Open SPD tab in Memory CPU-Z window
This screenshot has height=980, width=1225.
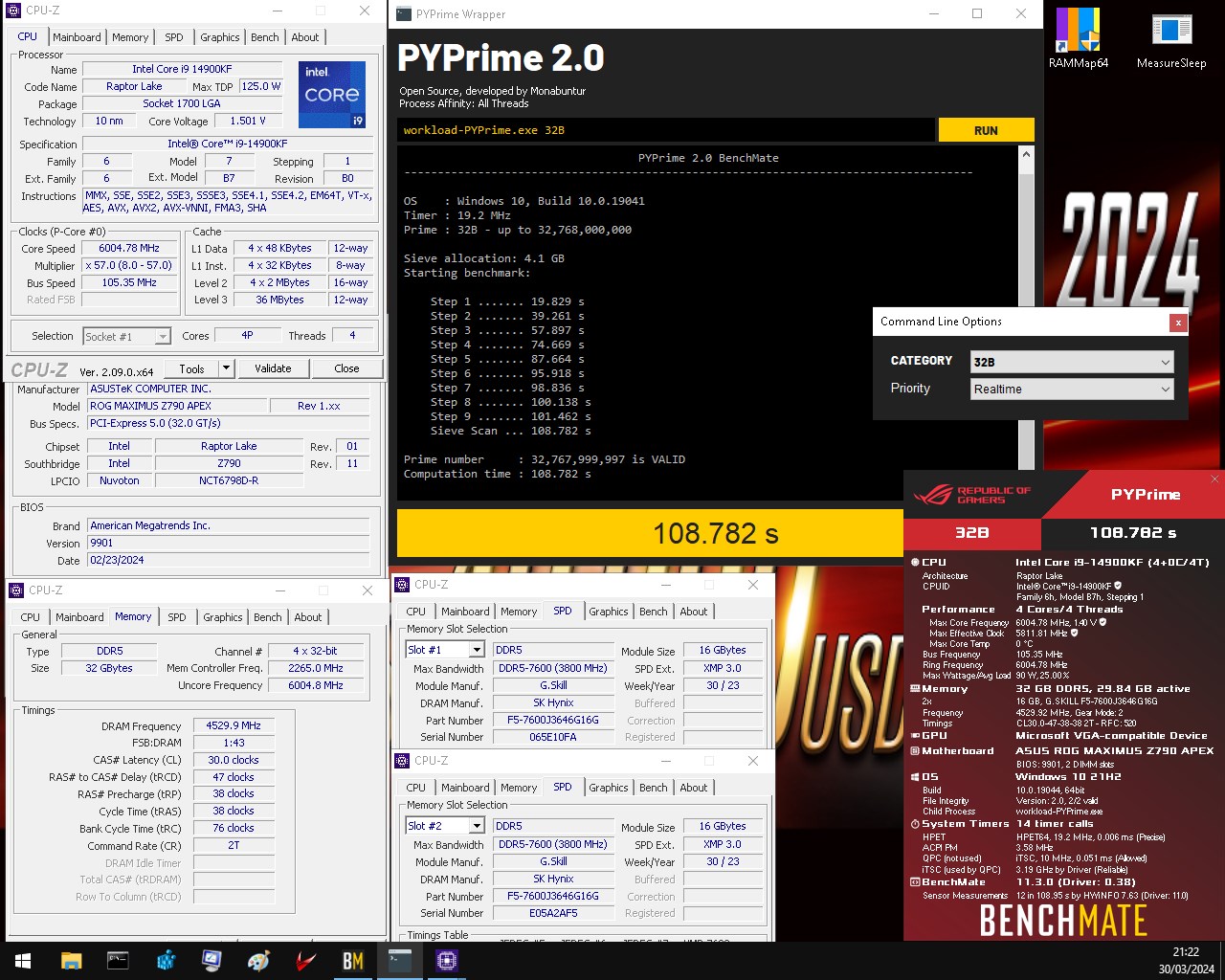(177, 617)
